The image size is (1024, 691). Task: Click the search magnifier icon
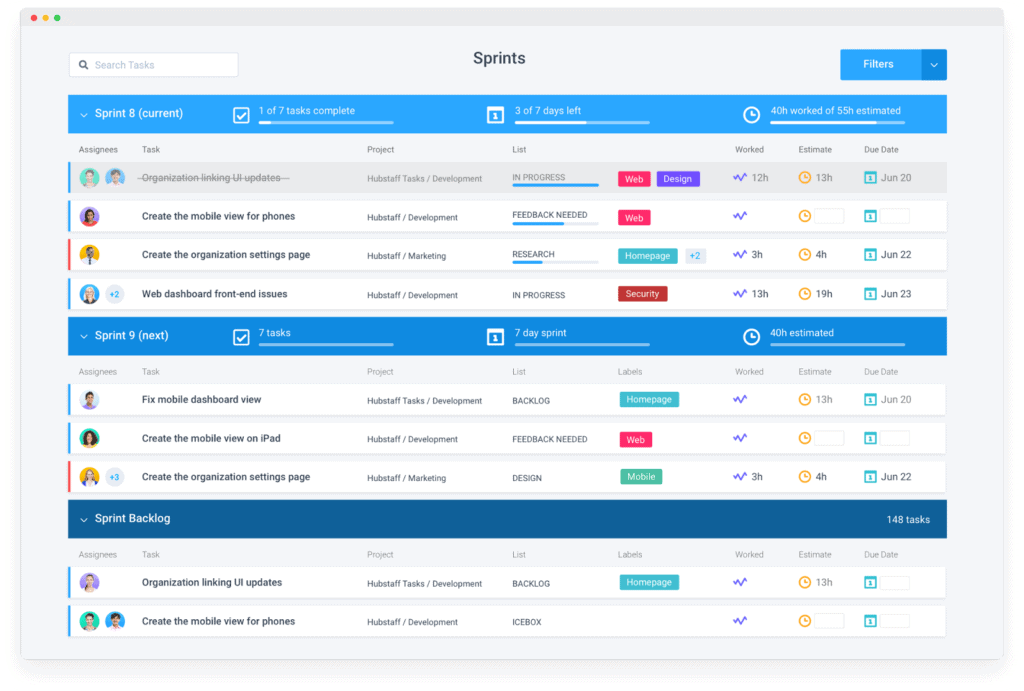click(x=83, y=64)
